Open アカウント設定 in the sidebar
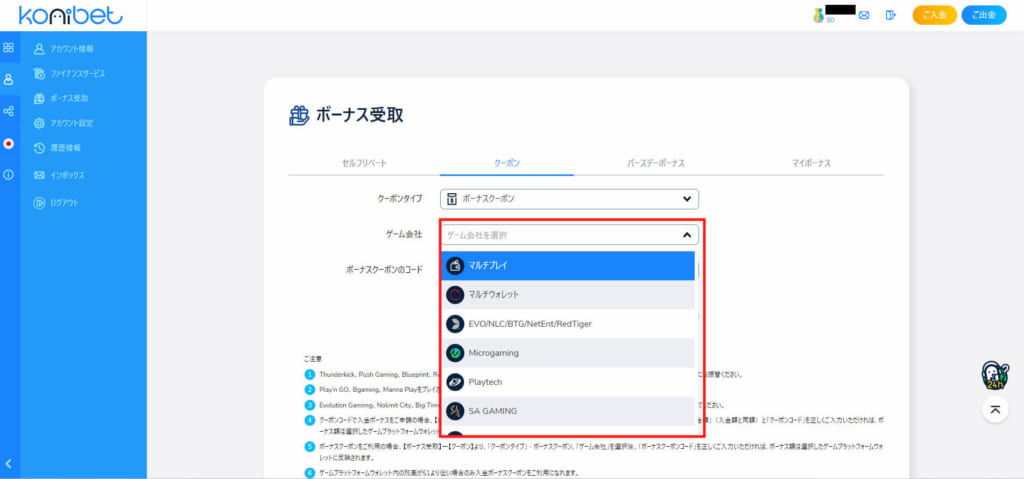Image resolution: width=1024 pixels, height=479 pixels. [63, 124]
